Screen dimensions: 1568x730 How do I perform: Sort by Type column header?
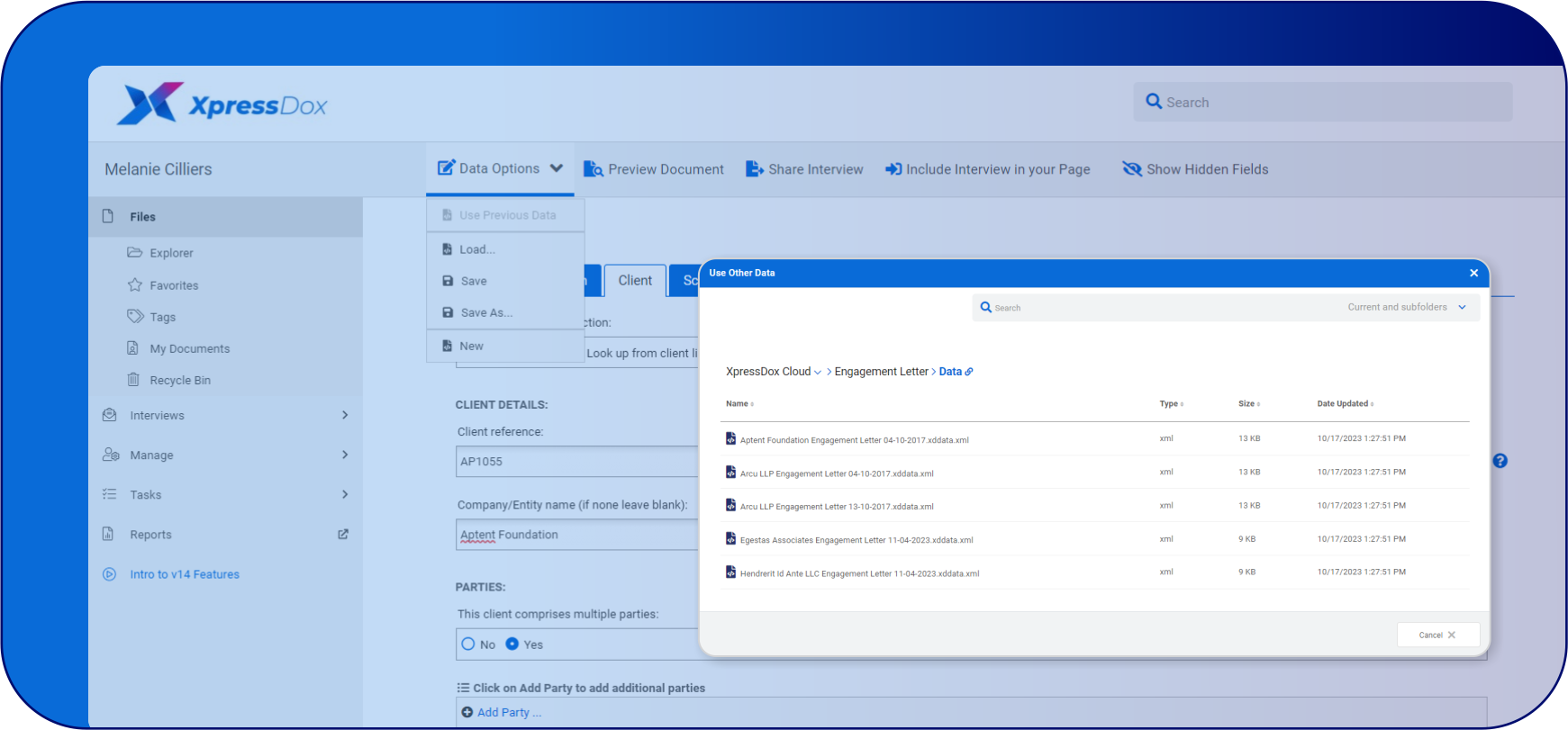pyautogui.click(x=1172, y=403)
